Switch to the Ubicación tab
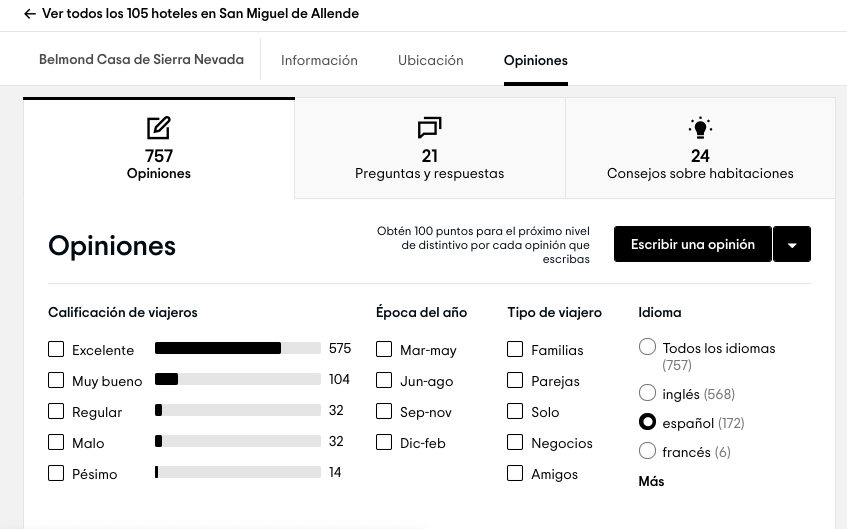 pyautogui.click(x=430, y=60)
